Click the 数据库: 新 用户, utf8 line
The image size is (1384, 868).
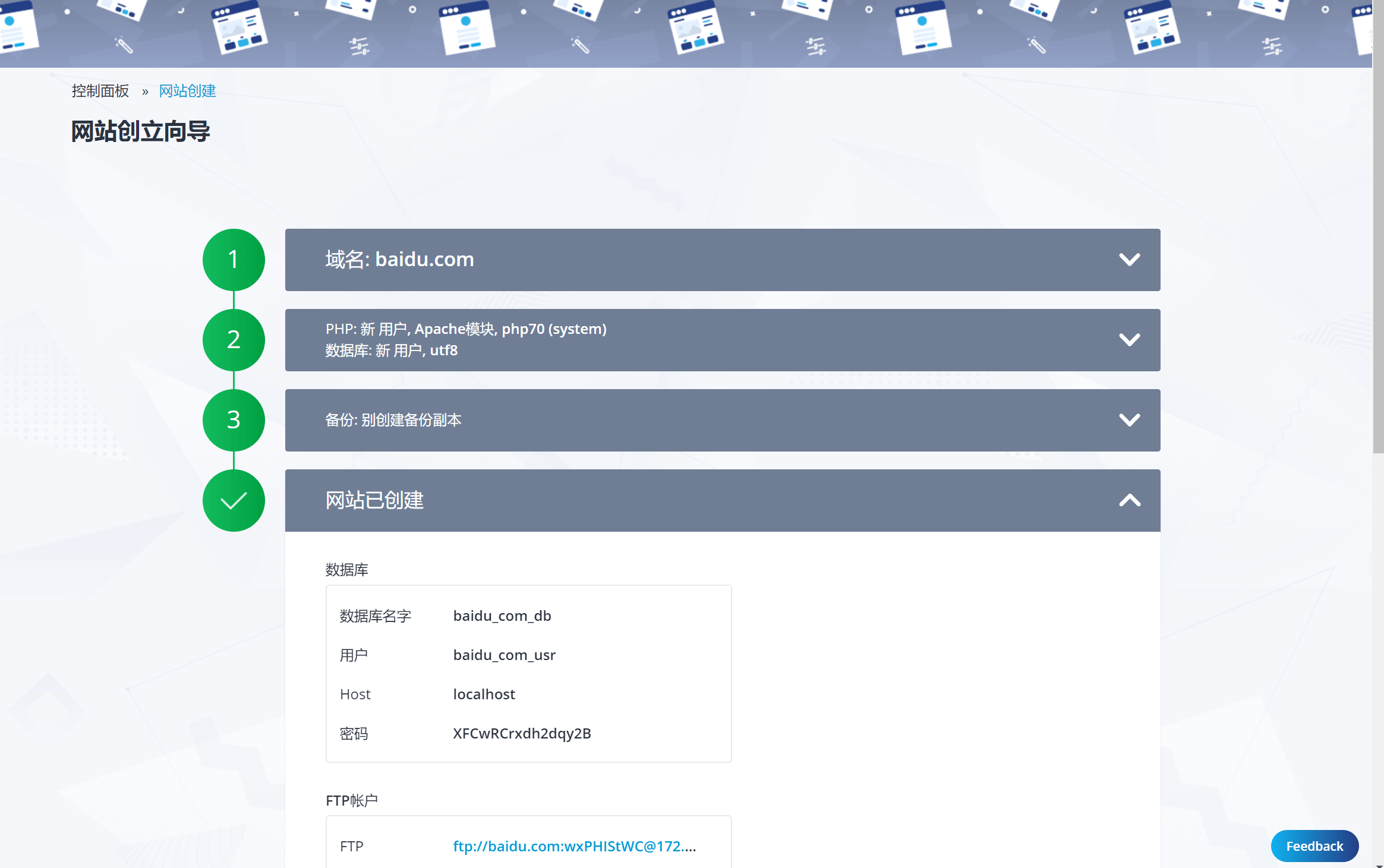391,351
